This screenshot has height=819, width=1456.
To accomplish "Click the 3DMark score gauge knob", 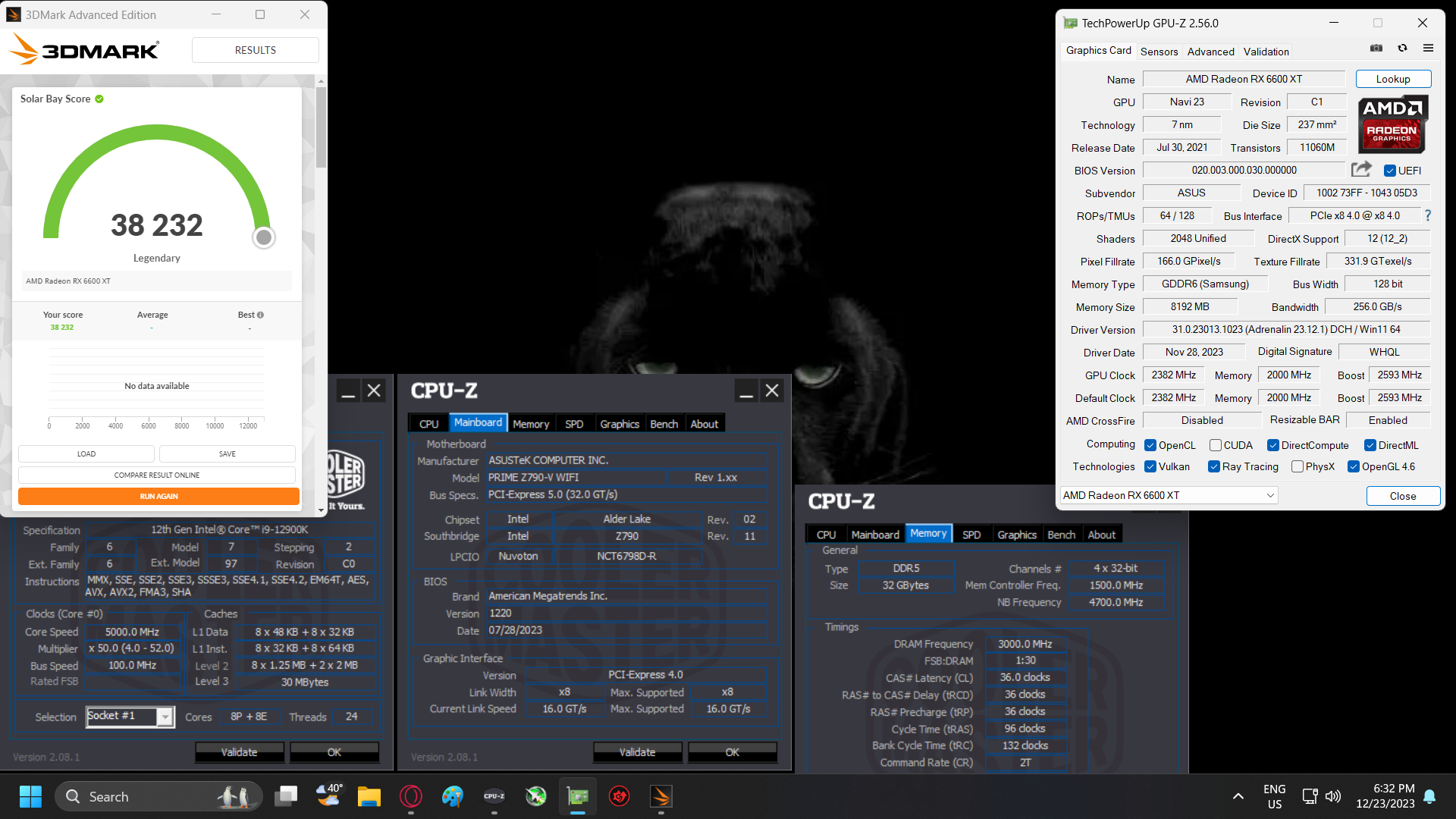I will (263, 237).
